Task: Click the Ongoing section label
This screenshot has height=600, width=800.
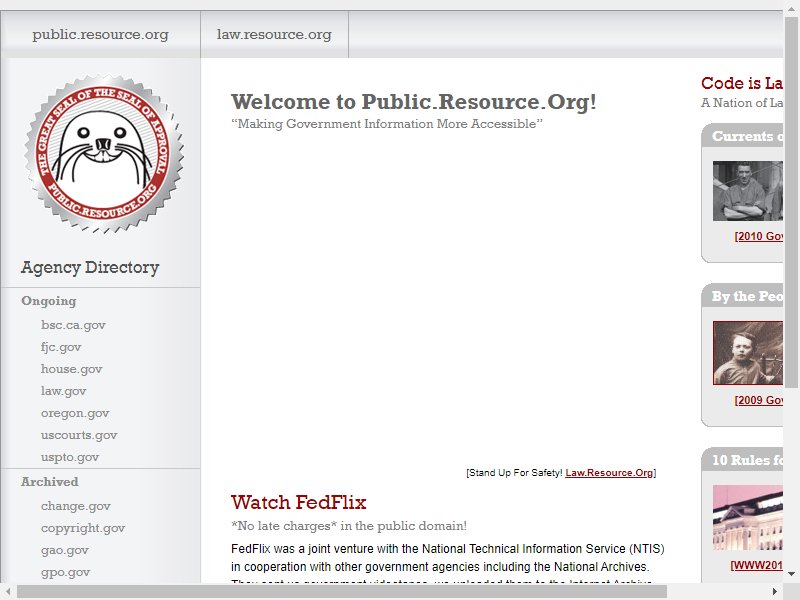Action: point(49,301)
